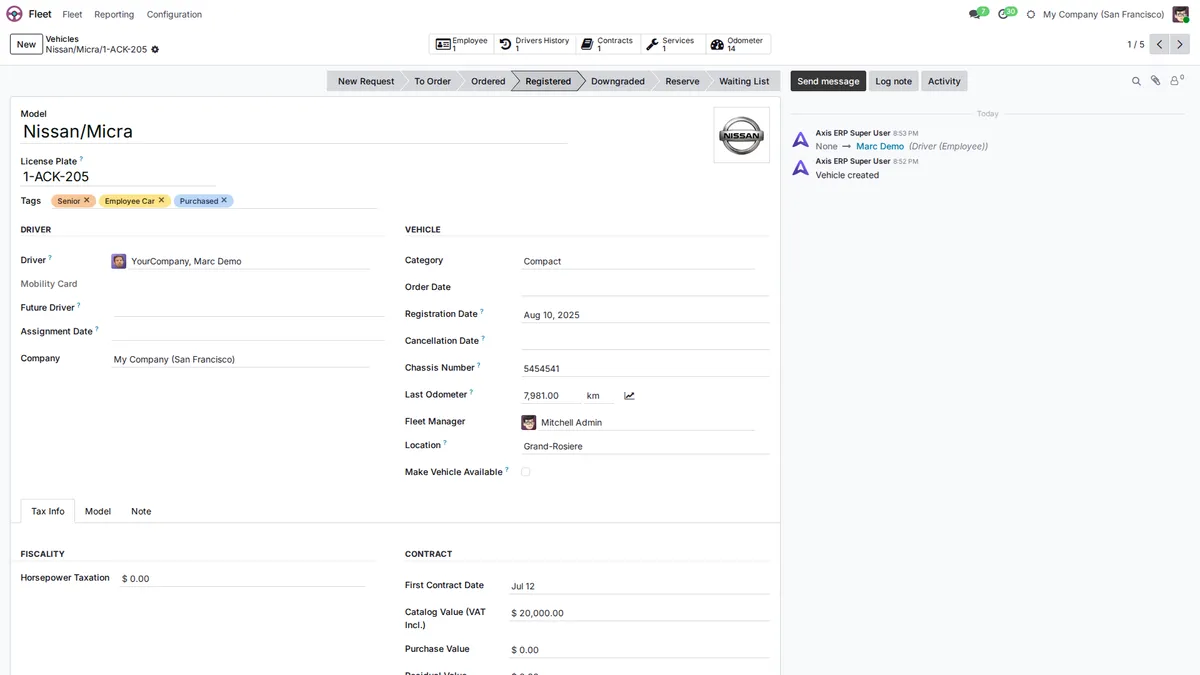Open user avatar menu
This screenshot has width=1200, height=675.
1180,14
